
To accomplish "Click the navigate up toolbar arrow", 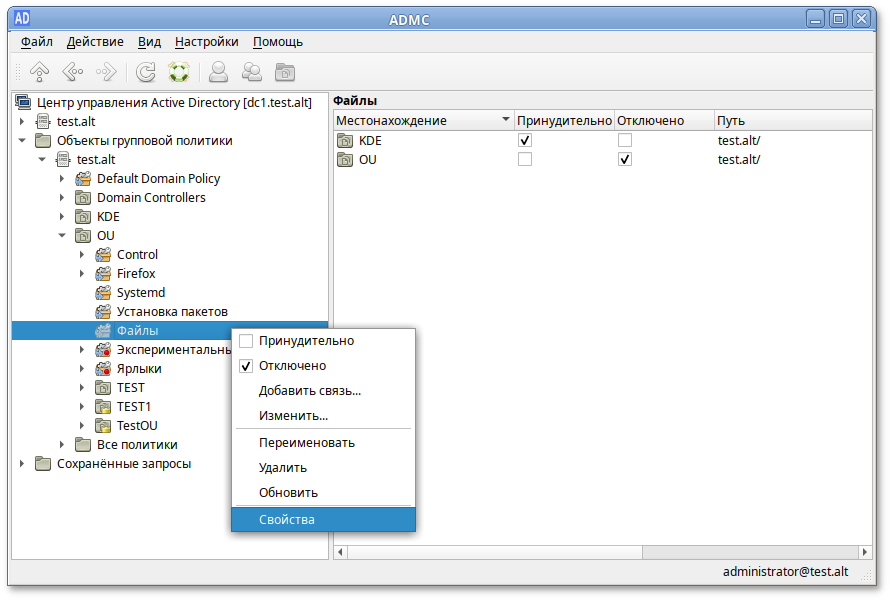I will tap(39, 72).
